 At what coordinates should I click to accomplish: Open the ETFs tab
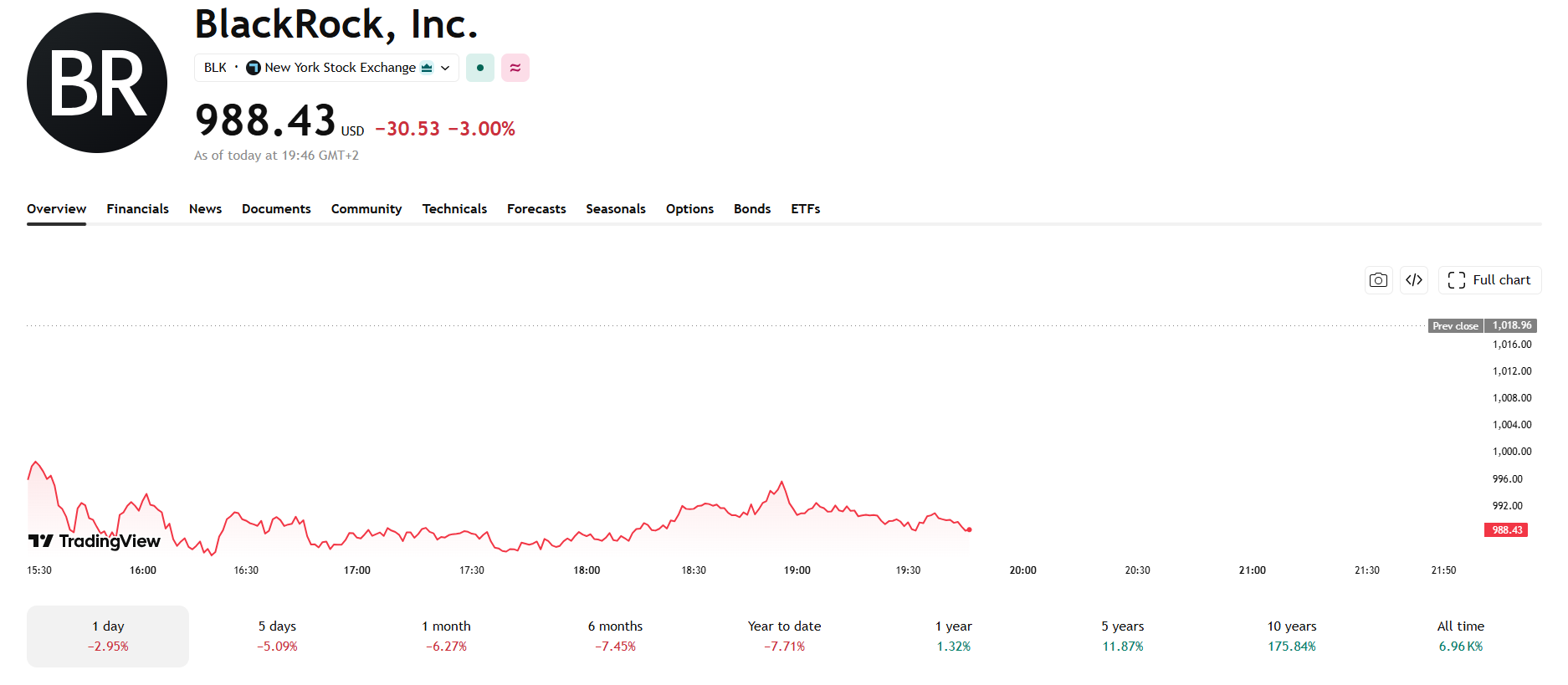(806, 209)
